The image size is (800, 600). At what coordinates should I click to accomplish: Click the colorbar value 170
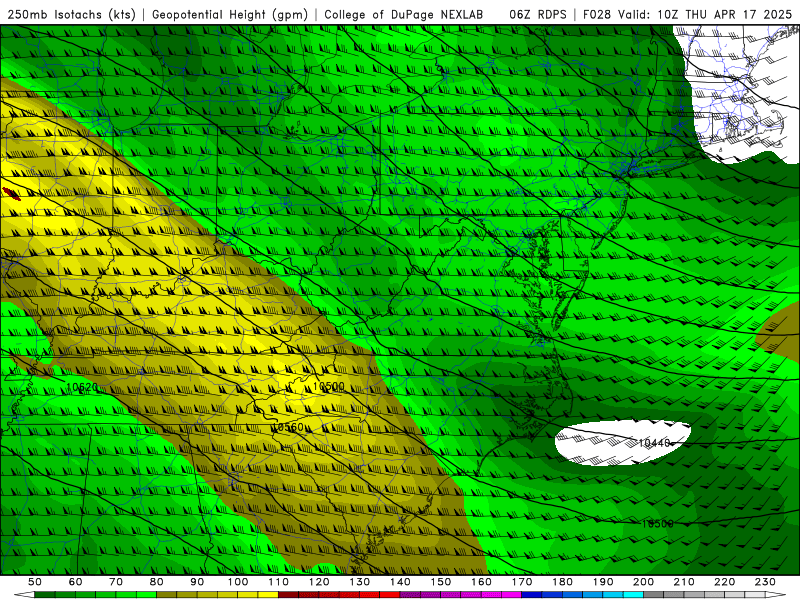tap(522, 582)
